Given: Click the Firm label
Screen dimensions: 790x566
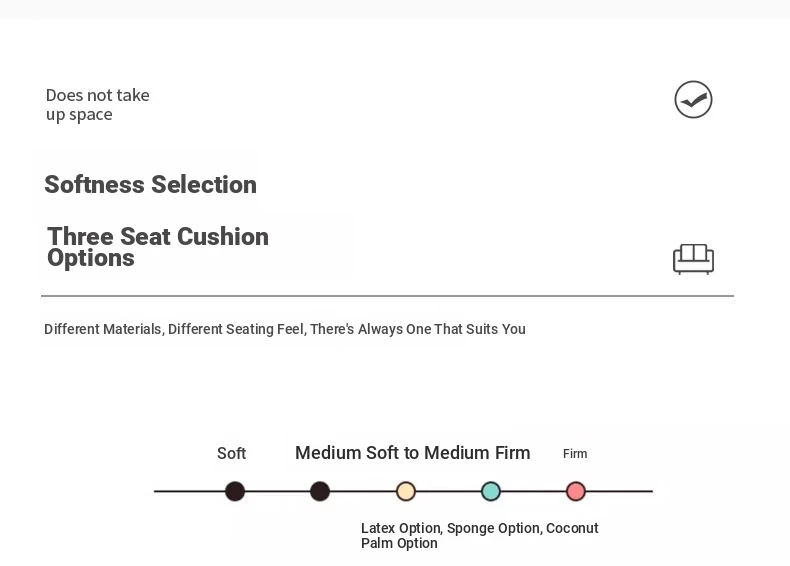Looking at the screenshot, I should (575, 454).
